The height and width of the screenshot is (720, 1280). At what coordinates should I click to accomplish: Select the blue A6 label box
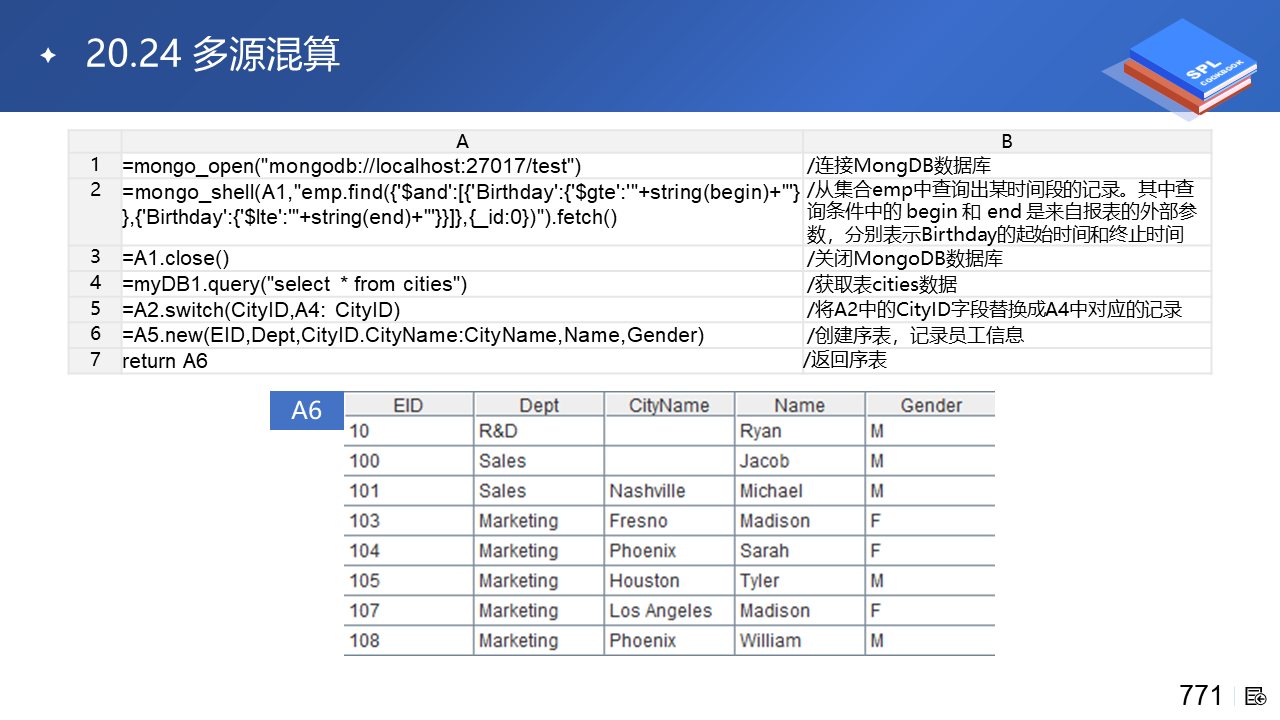pyautogui.click(x=307, y=411)
